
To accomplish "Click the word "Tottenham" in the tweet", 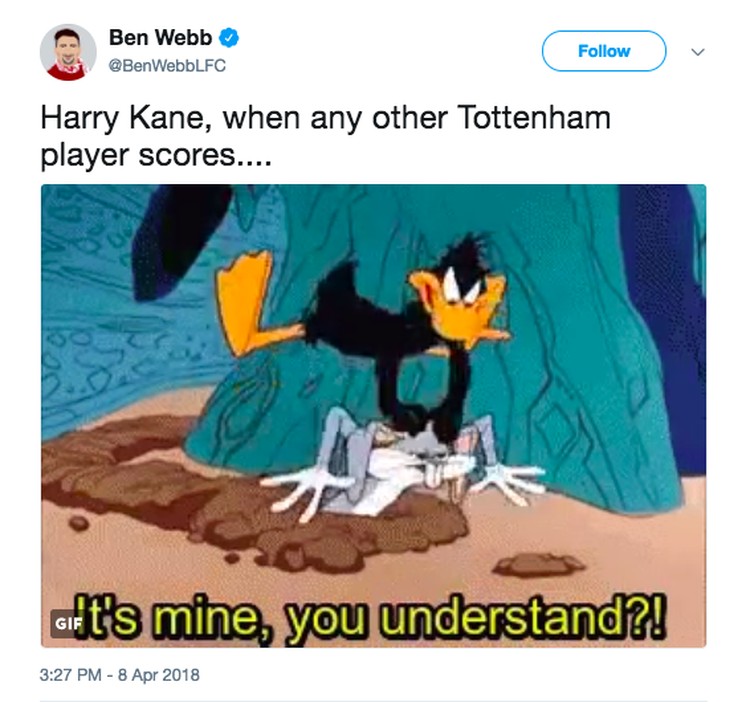I will [533, 117].
